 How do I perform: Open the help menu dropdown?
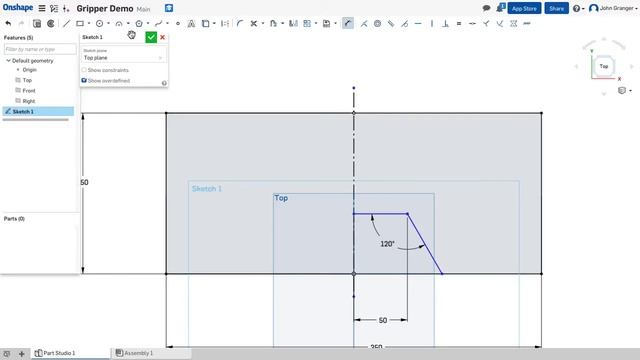578,8
